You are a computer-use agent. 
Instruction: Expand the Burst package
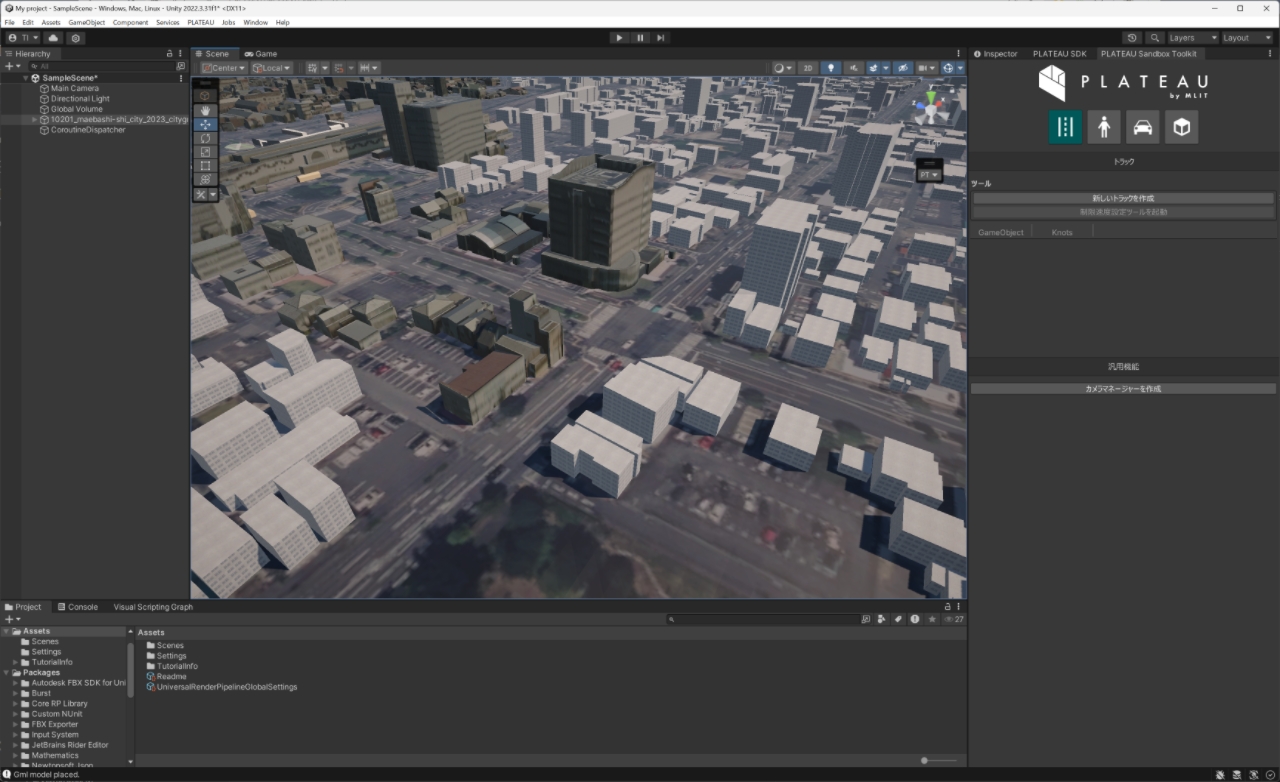pyautogui.click(x=16, y=693)
